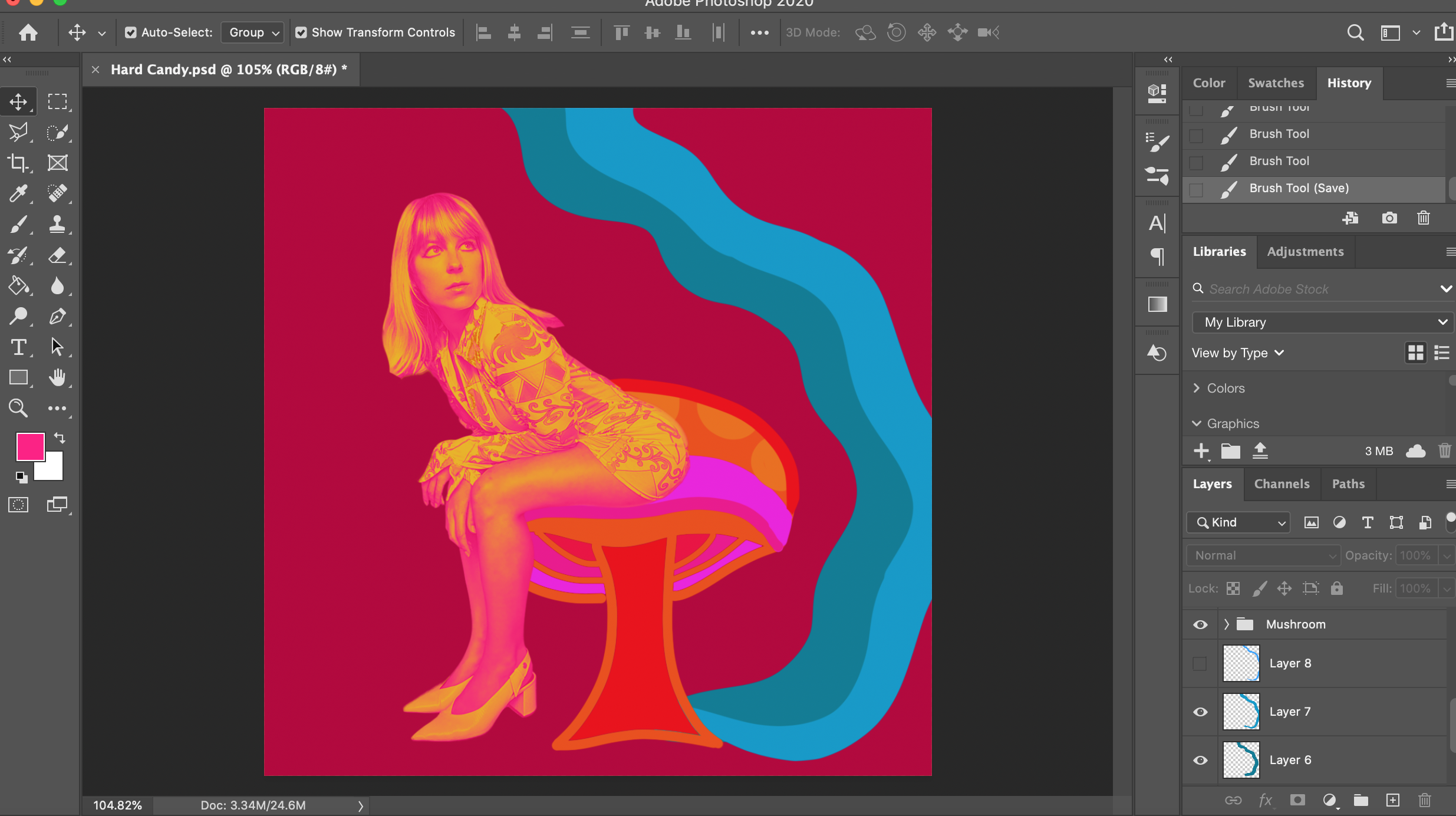Screen dimensions: 1456x816
Task: Create new snapshot in History panel
Action: click(x=1389, y=218)
